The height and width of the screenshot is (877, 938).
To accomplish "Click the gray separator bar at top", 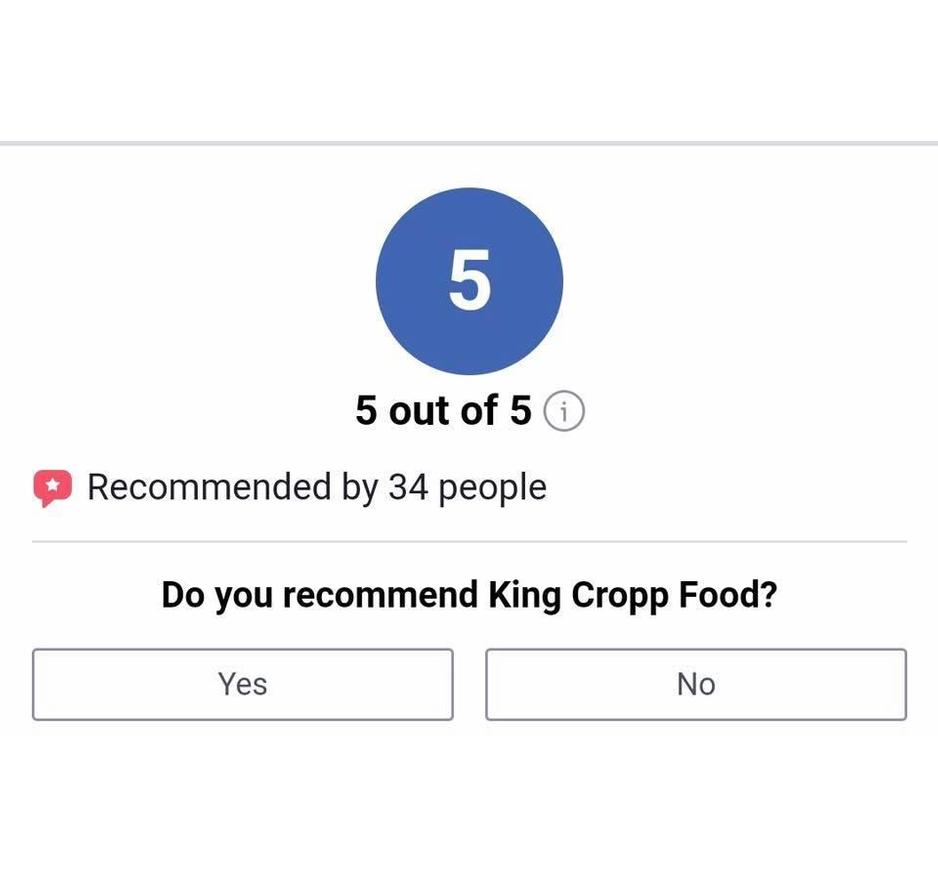I will click(469, 144).
